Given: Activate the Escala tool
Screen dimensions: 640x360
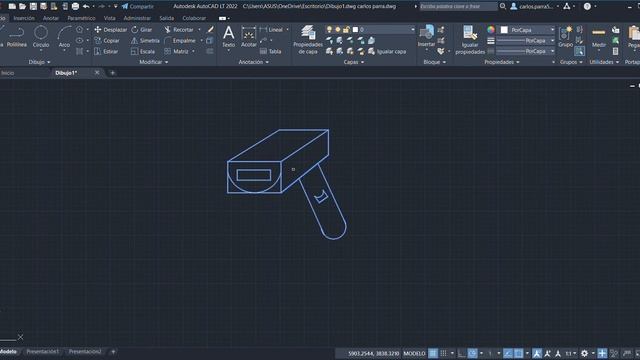Looking at the screenshot, I should click(143, 51).
